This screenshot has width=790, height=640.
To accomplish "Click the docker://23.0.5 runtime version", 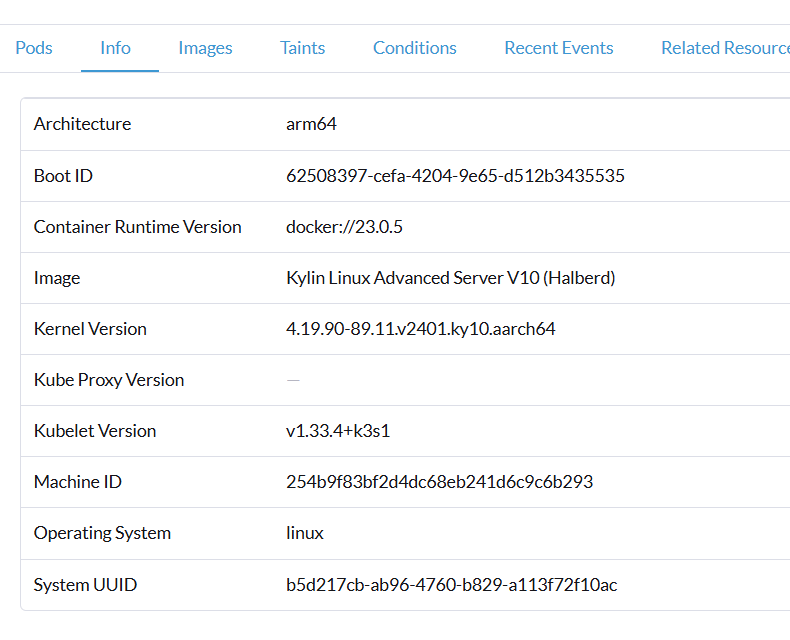I will tap(344, 227).
